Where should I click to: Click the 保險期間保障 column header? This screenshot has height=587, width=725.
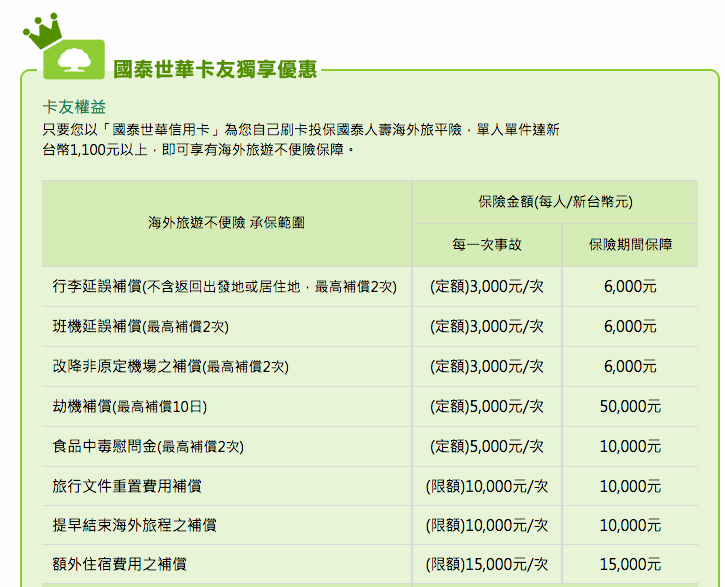630,245
